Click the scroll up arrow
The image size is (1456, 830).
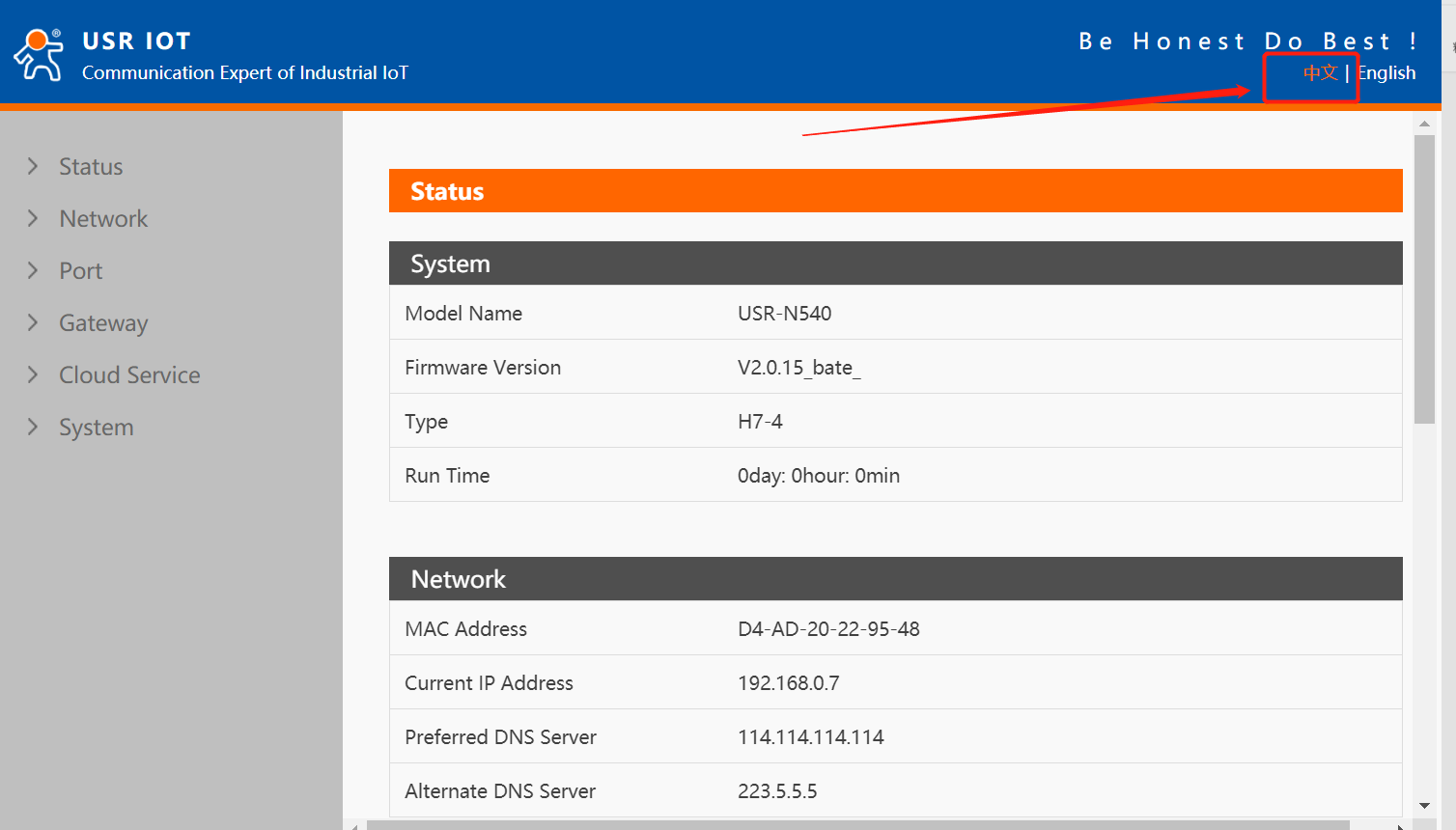pyautogui.click(x=1424, y=124)
